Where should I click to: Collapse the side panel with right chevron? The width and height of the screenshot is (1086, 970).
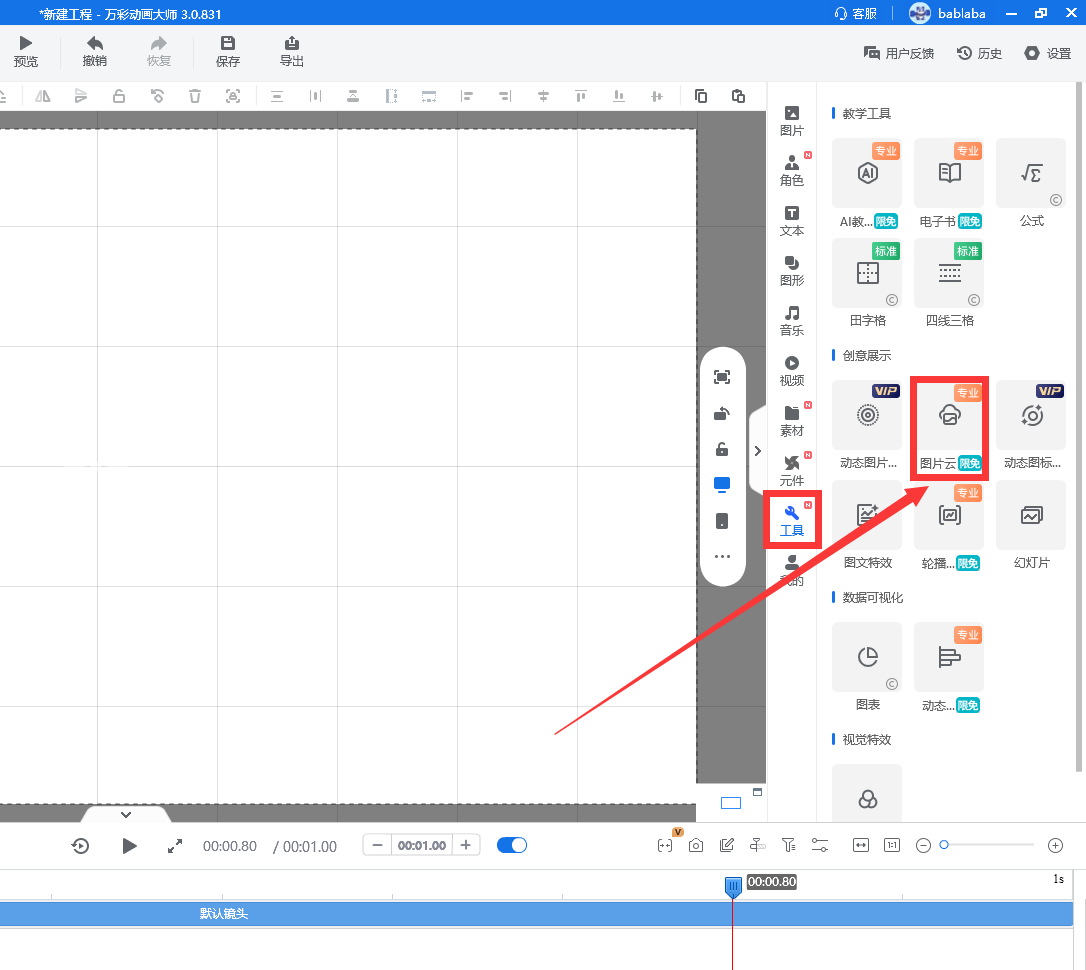click(x=757, y=451)
